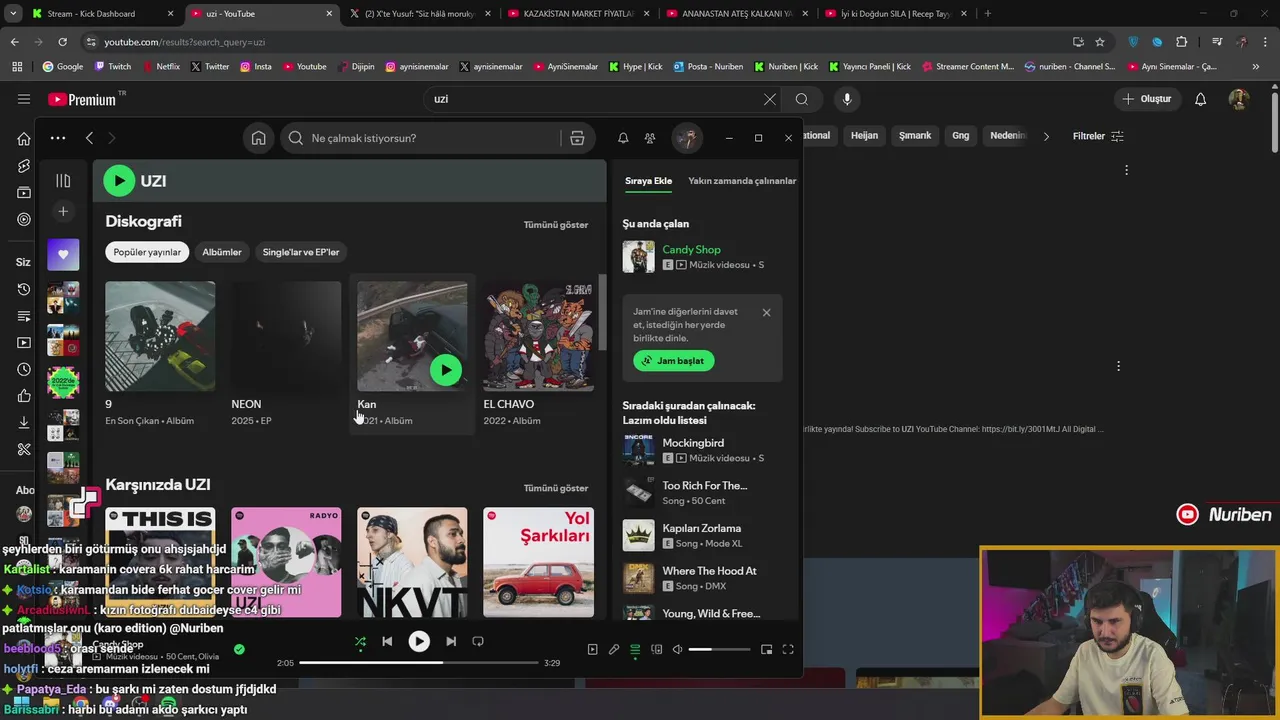The height and width of the screenshot is (720, 1280).
Task: Dismiss the Jam invite card
Action: click(x=766, y=312)
